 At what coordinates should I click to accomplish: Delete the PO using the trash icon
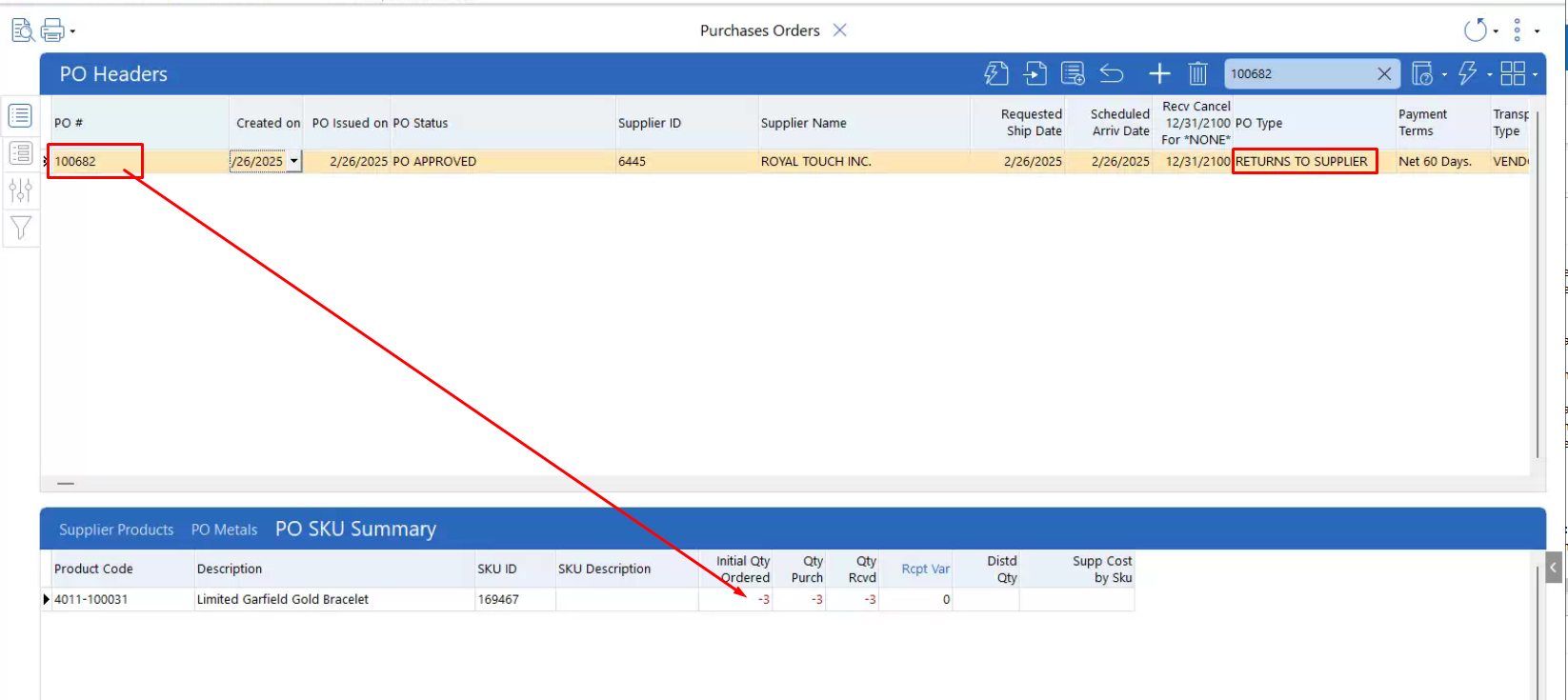pyautogui.click(x=1197, y=73)
